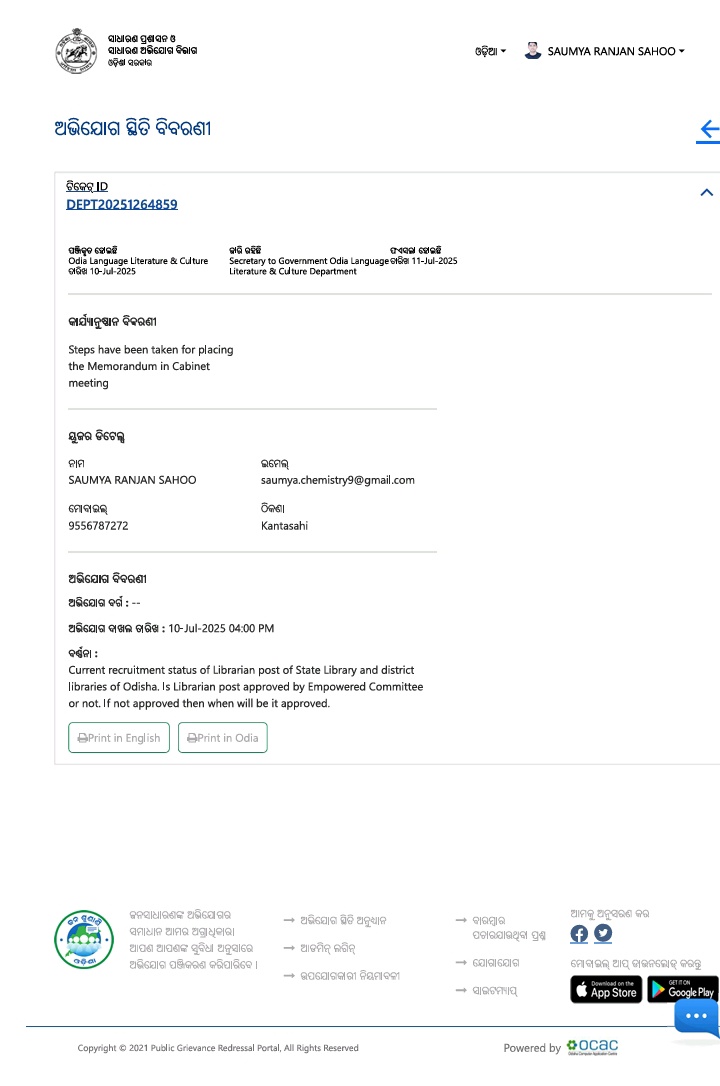Open footer link ଅଭିଯୋଗ ସ୍ଥିତି ଅନୁଧ୍ୟାନ
The height and width of the screenshot is (1086, 720).
click(343, 920)
